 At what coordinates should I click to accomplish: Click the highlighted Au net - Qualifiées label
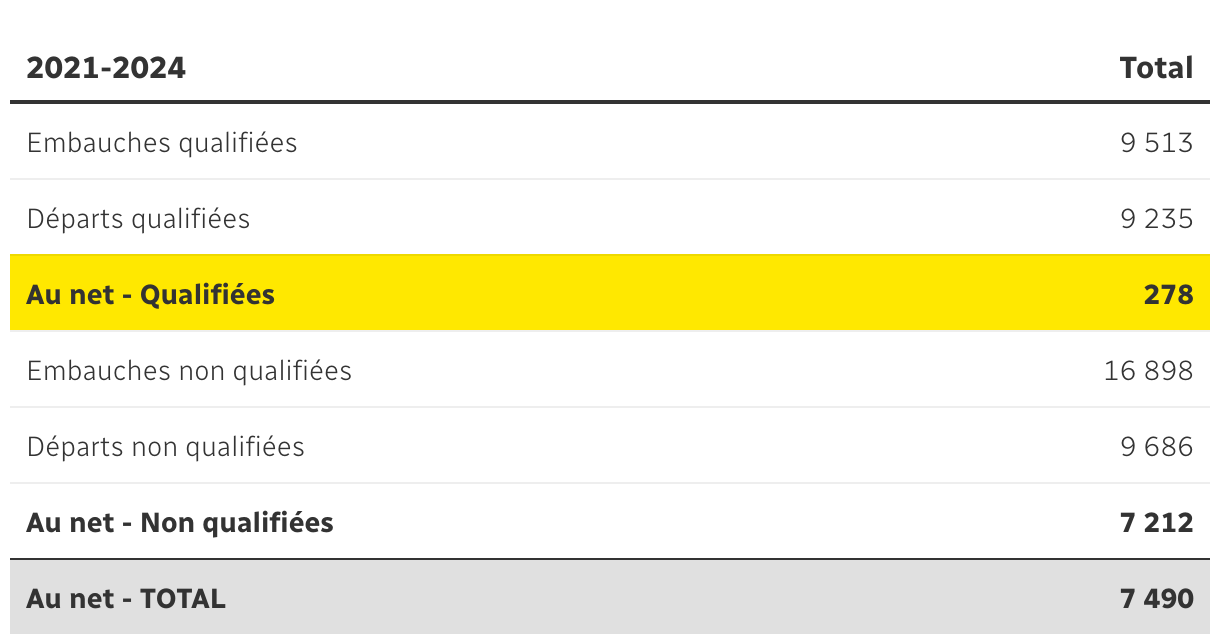[x=150, y=295]
